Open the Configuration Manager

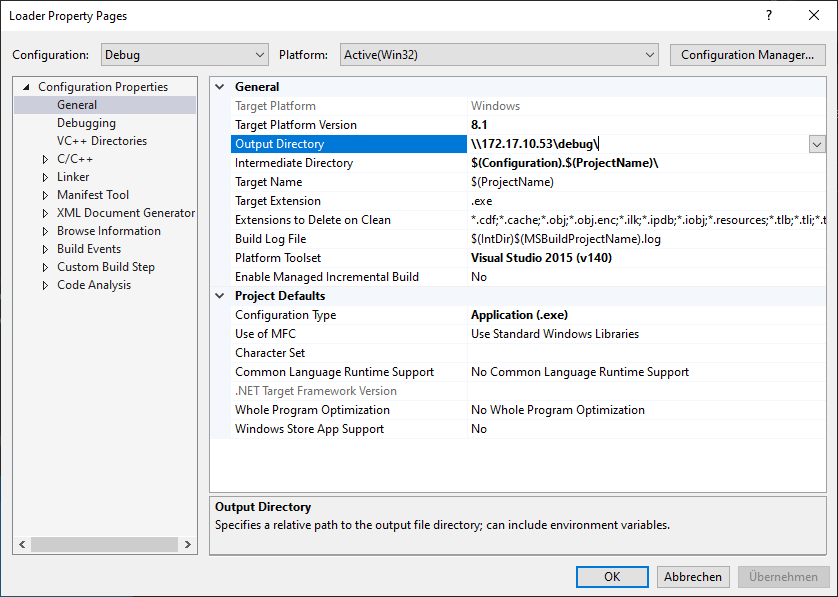coord(747,54)
